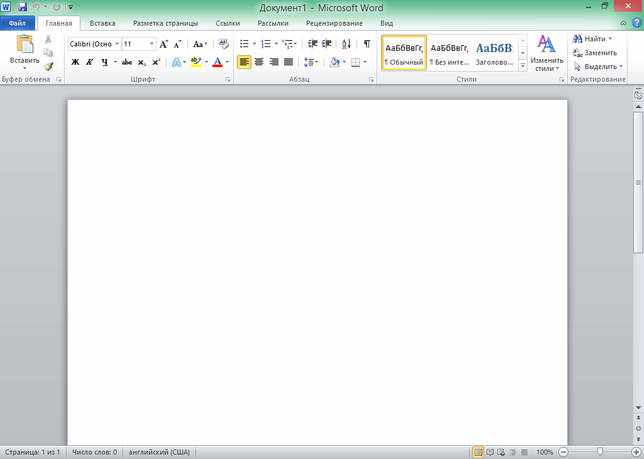
Task: Switch to the Вставка (Insert) tab
Action: pyautogui.click(x=102, y=23)
